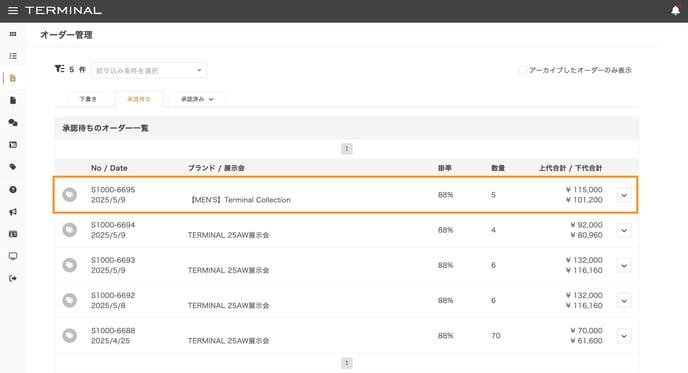The image size is (688, 373).
Task: Click the No / Date column header
Action: 109,168
